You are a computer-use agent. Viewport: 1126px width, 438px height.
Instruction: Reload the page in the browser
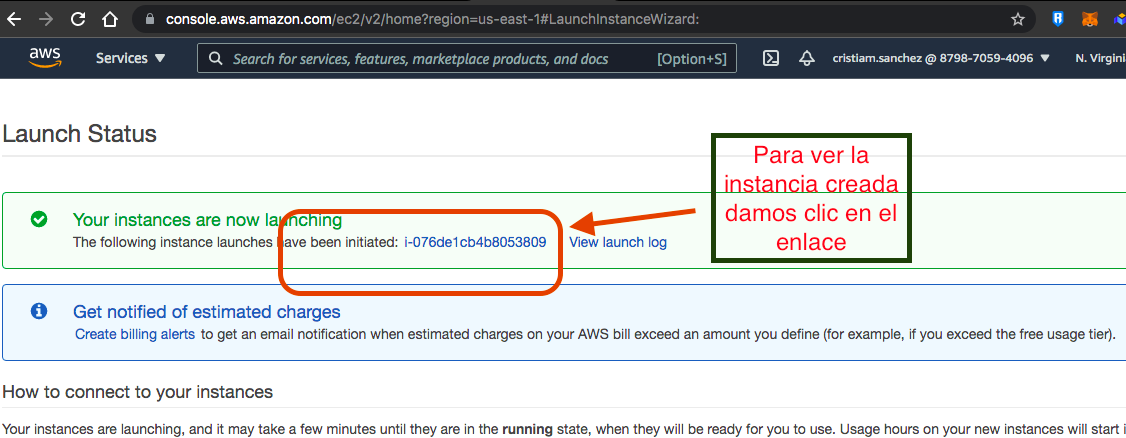coord(78,19)
